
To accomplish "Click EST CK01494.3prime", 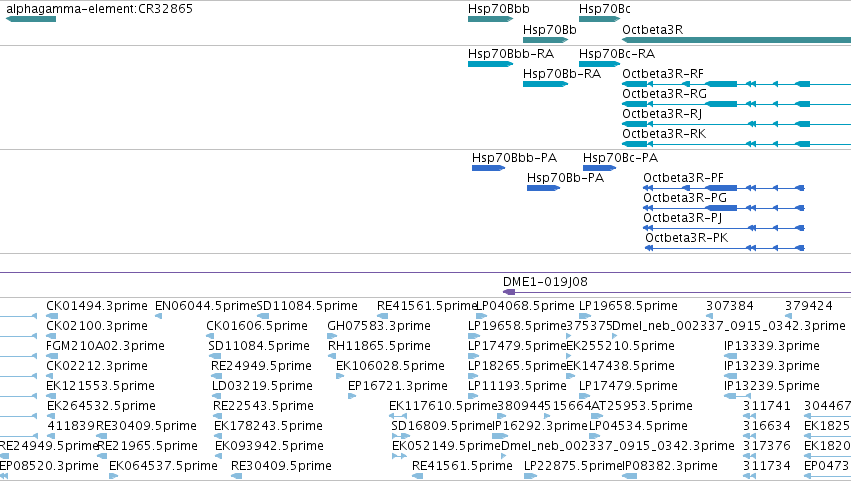I will pos(52,317).
